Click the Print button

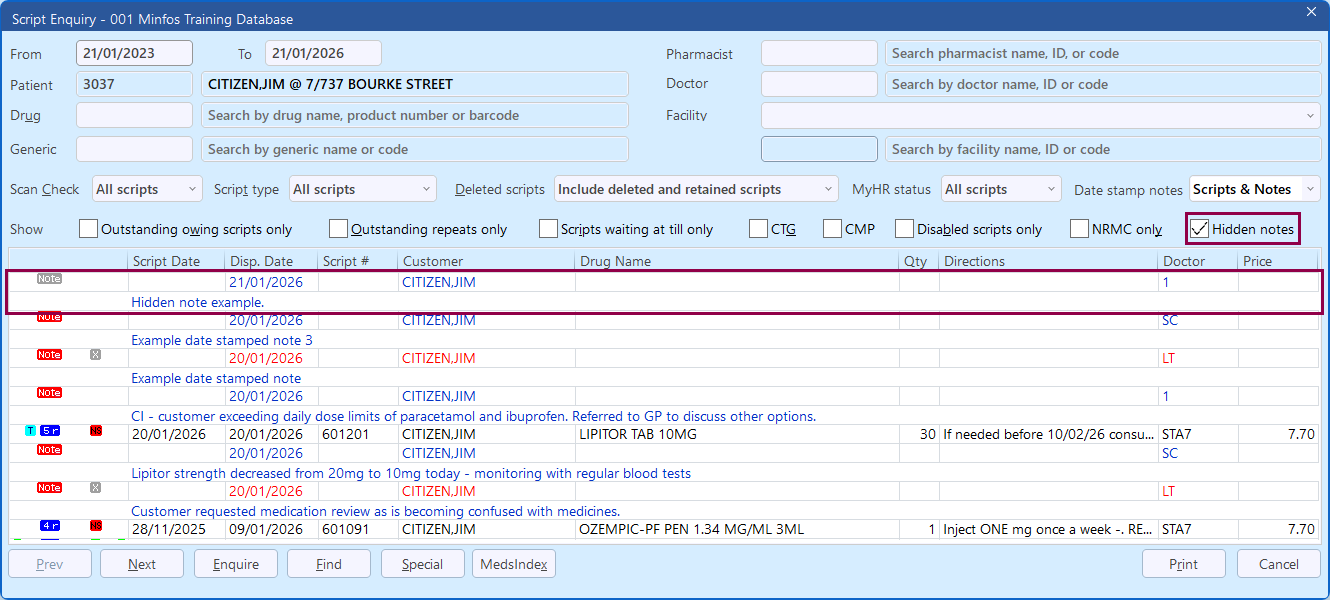tap(1183, 564)
